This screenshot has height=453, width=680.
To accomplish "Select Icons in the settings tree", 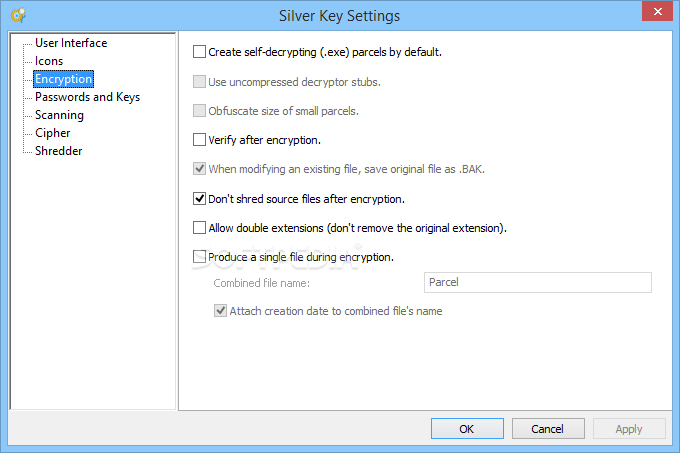I will coord(49,61).
